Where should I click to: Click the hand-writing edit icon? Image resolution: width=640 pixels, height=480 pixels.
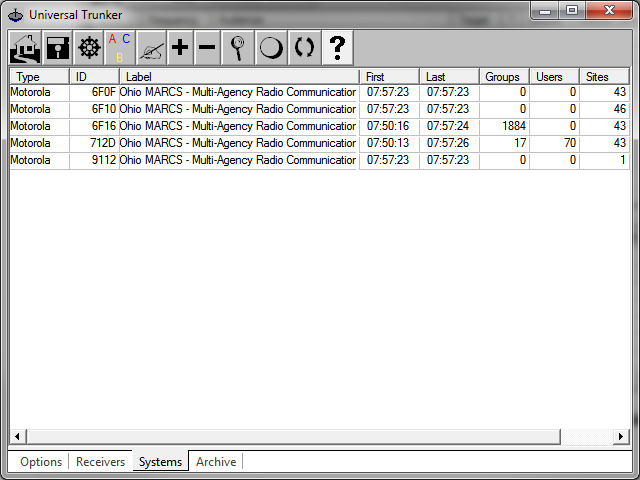[x=150, y=47]
